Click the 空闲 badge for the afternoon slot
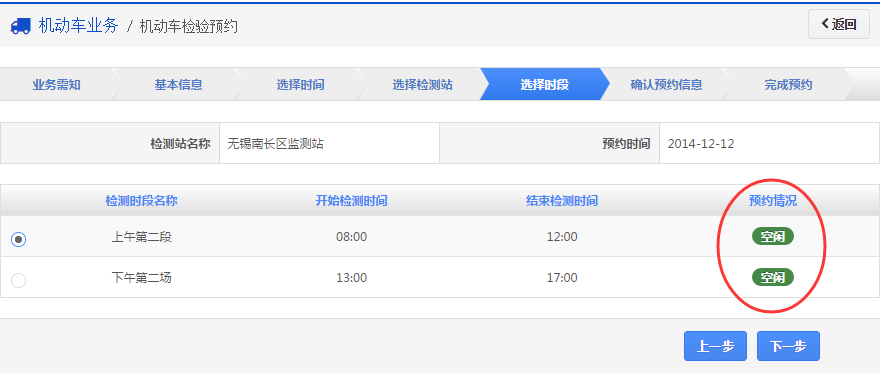 pyautogui.click(x=773, y=277)
